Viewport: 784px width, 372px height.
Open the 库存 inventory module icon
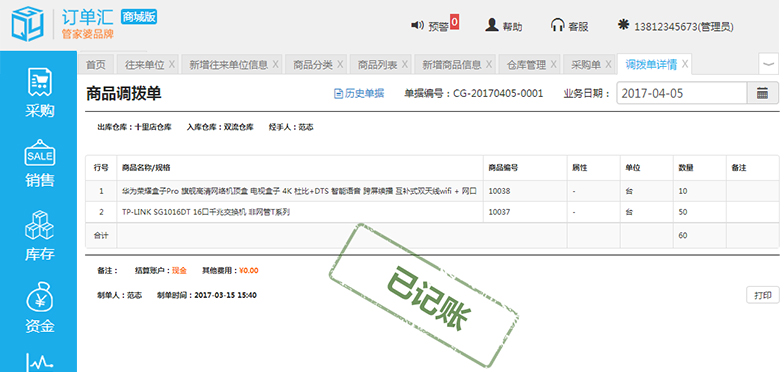point(40,236)
